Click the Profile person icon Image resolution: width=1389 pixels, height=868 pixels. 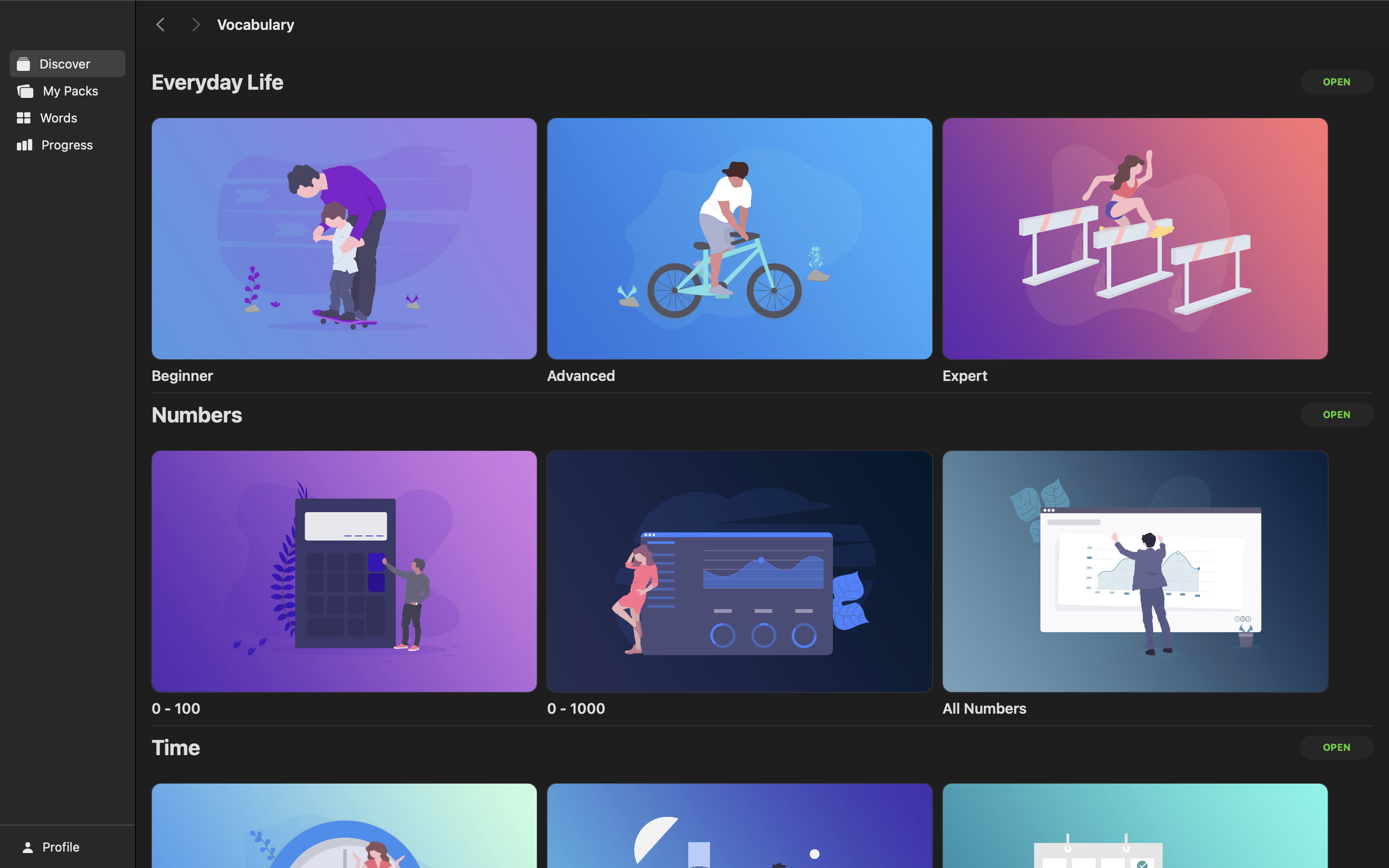click(27, 847)
